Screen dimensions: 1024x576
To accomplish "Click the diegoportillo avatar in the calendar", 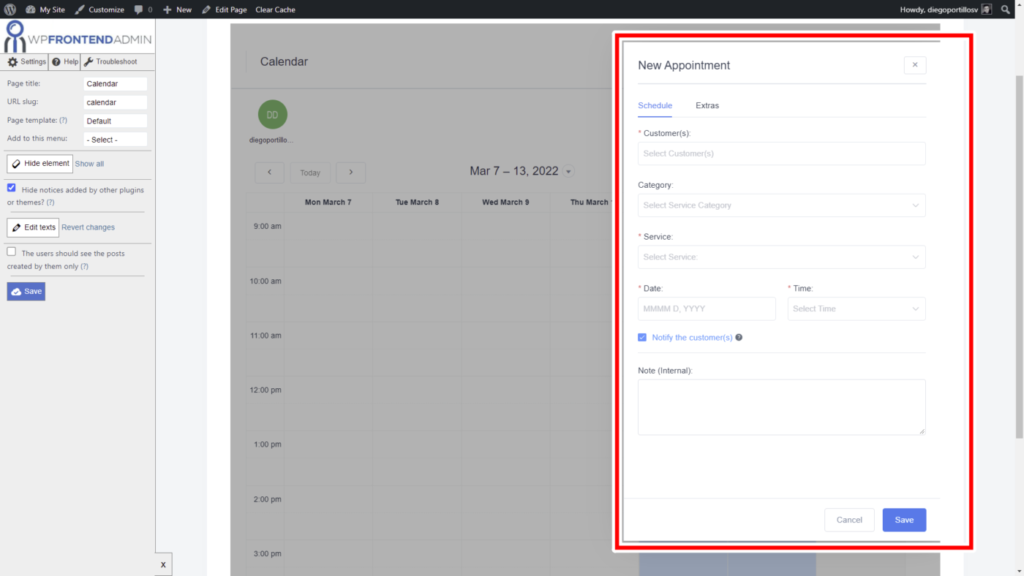I will pyautogui.click(x=272, y=115).
